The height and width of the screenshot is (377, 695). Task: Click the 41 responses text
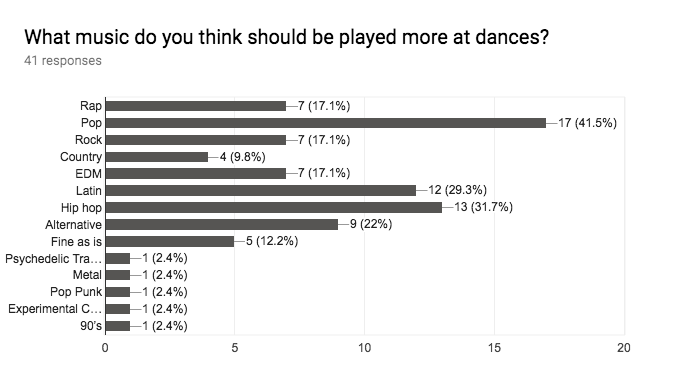pyautogui.click(x=63, y=61)
